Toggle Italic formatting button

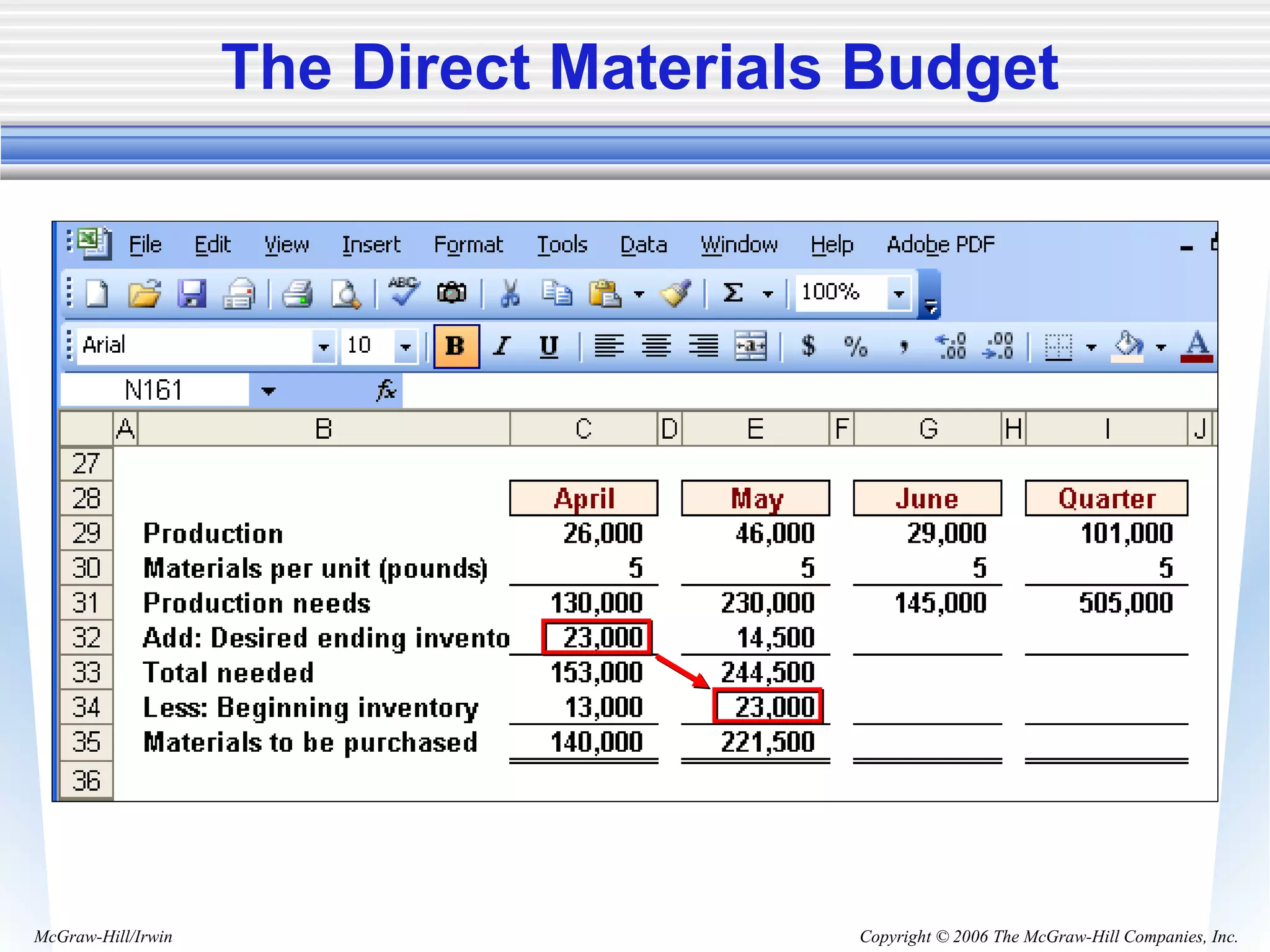pos(502,346)
